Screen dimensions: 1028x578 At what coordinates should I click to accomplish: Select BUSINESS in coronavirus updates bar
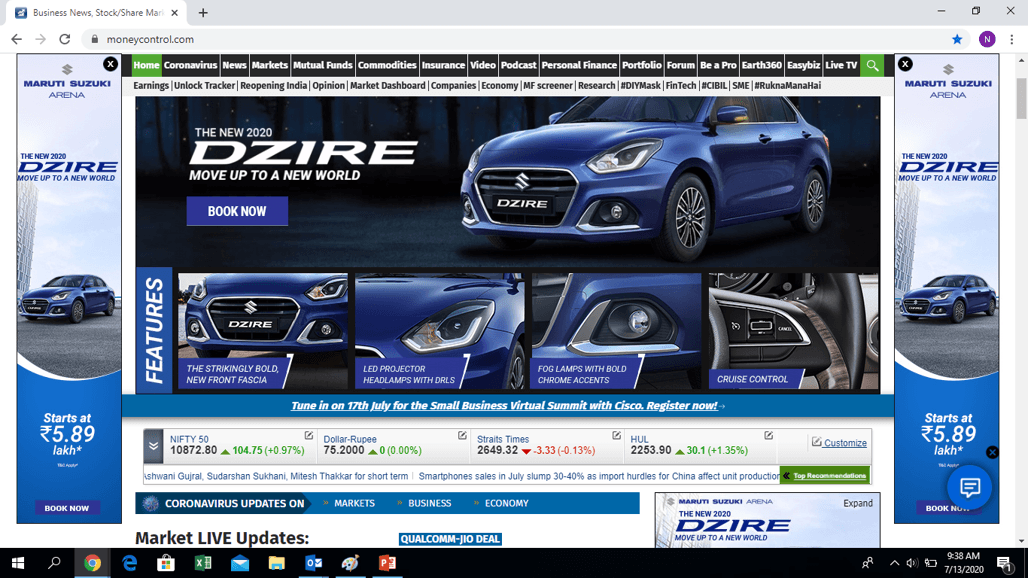(429, 503)
